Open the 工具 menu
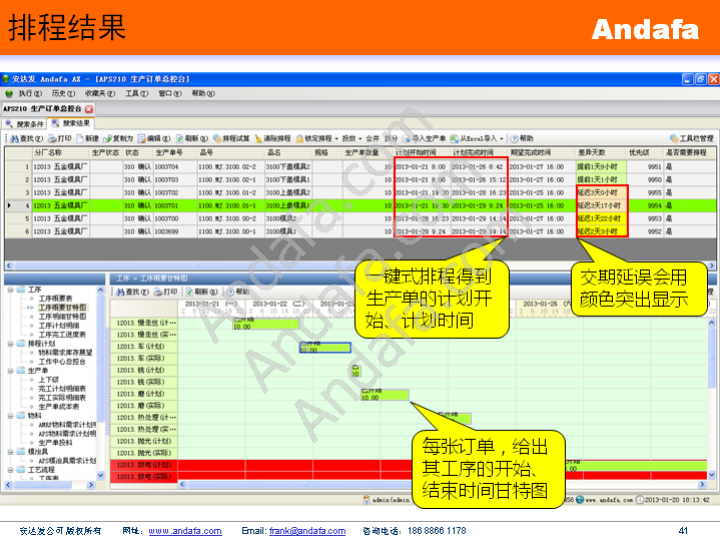Image resolution: width=720 pixels, height=540 pixels. point(137,94)
